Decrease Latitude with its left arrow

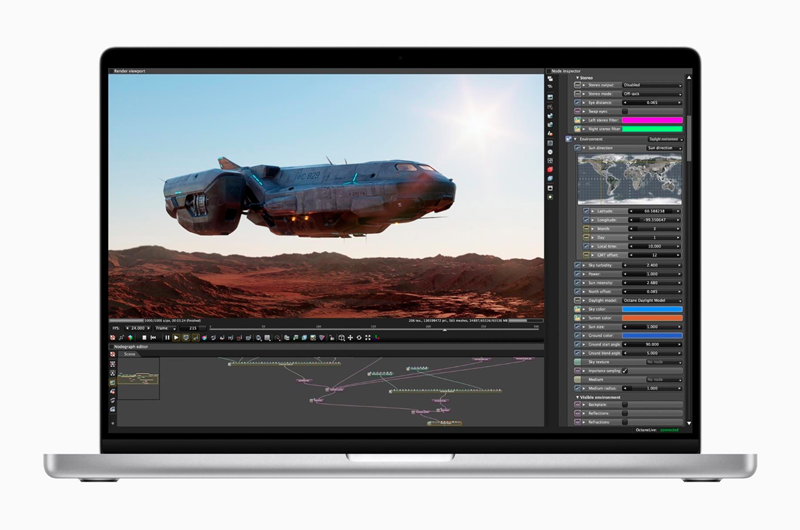(631, 211)
